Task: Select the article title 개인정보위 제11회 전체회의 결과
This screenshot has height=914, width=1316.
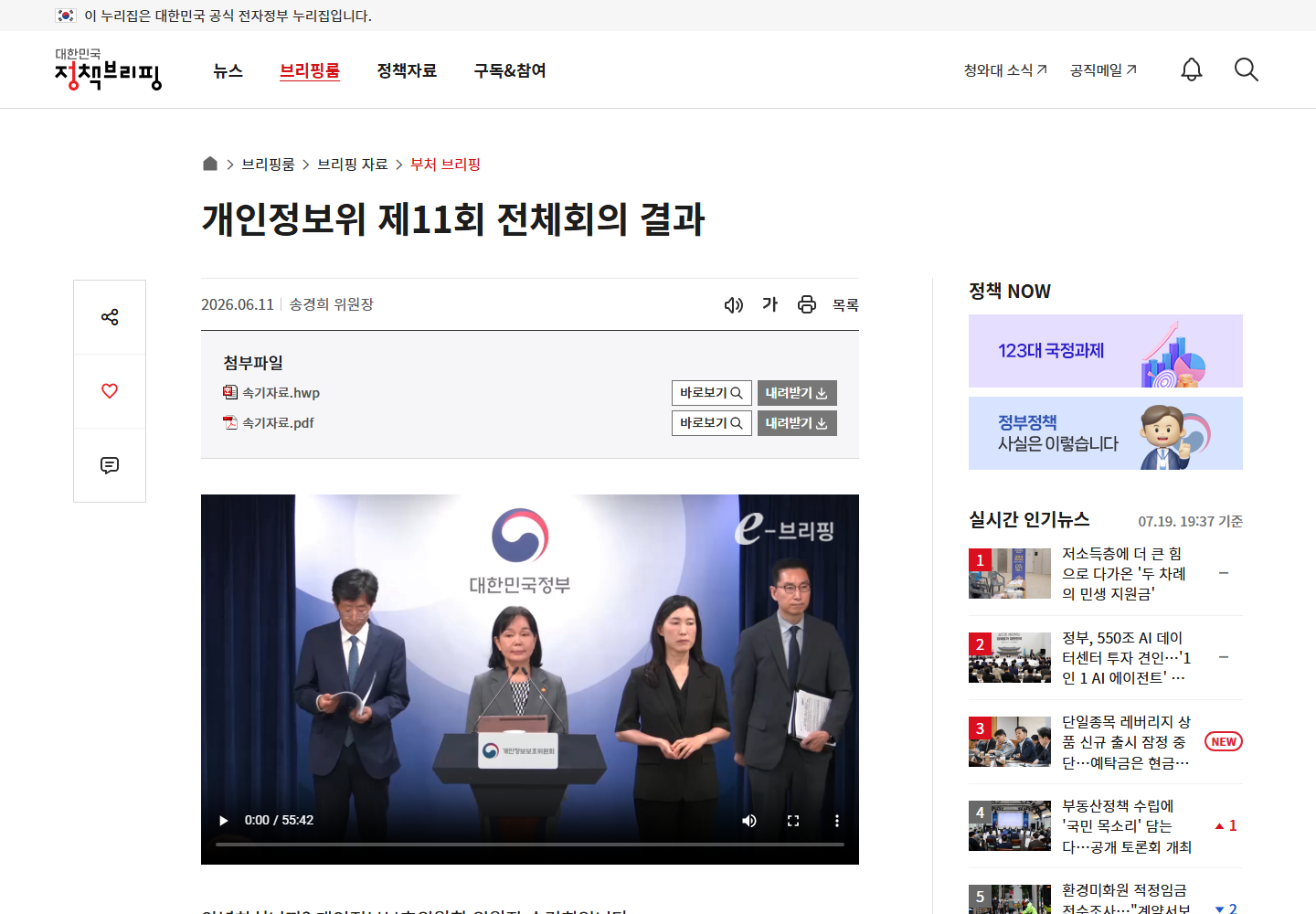Action: point(453,219)
